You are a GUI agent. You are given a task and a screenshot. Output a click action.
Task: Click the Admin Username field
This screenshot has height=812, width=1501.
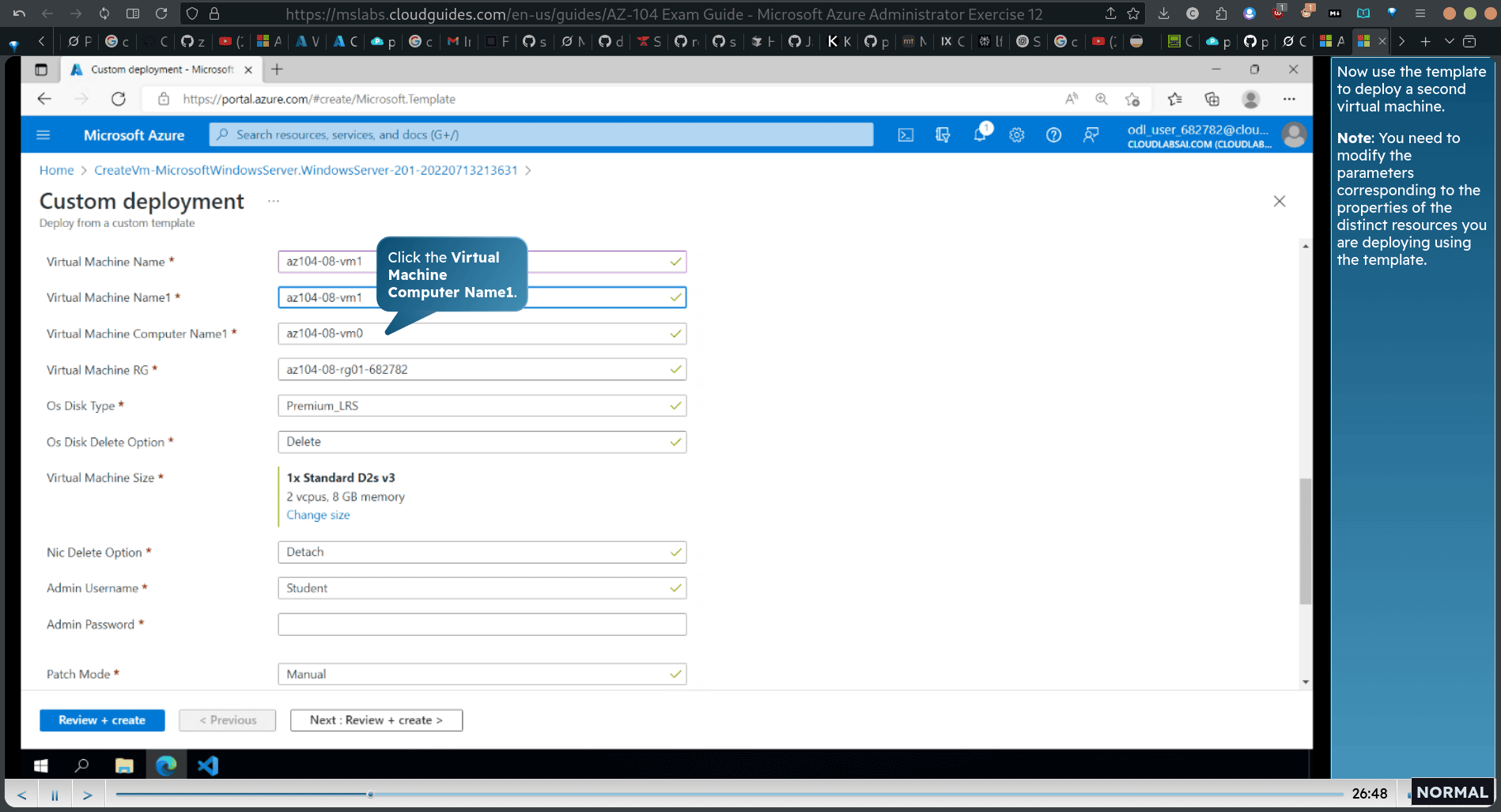point(482,588)
